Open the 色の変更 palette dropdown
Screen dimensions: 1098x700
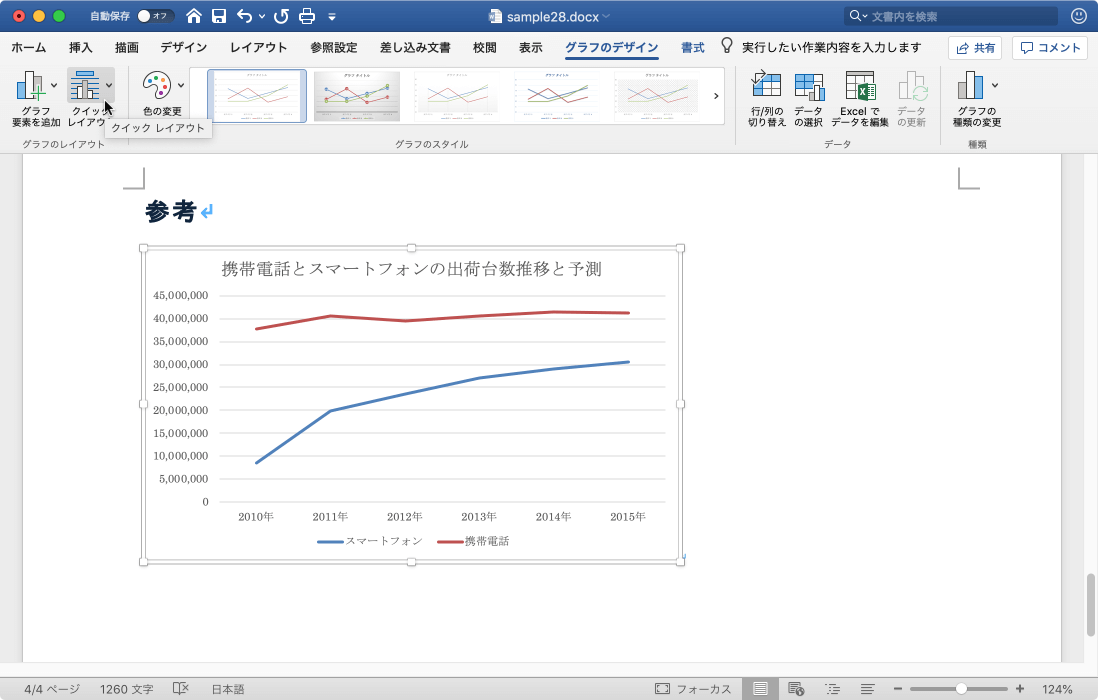(x=162, y=92)
